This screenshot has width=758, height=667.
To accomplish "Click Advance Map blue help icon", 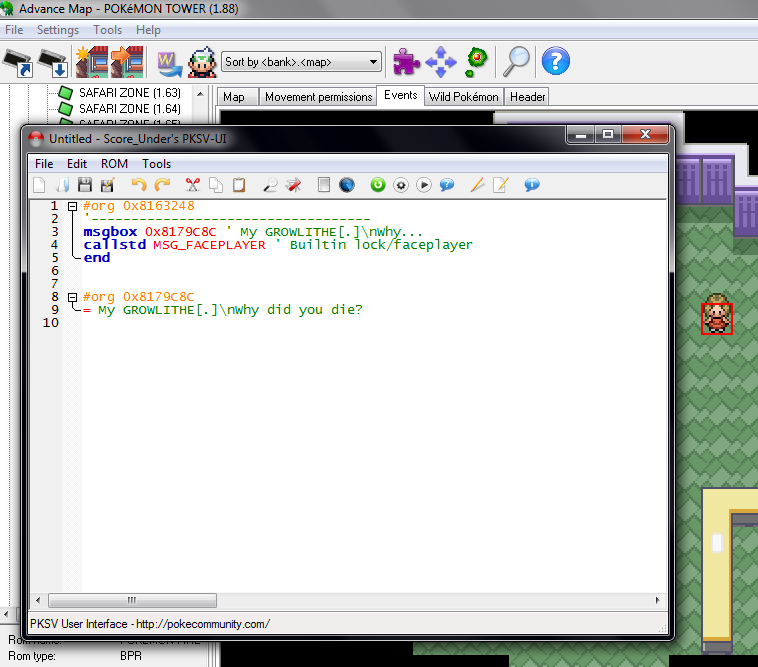I will pos(556,61).
